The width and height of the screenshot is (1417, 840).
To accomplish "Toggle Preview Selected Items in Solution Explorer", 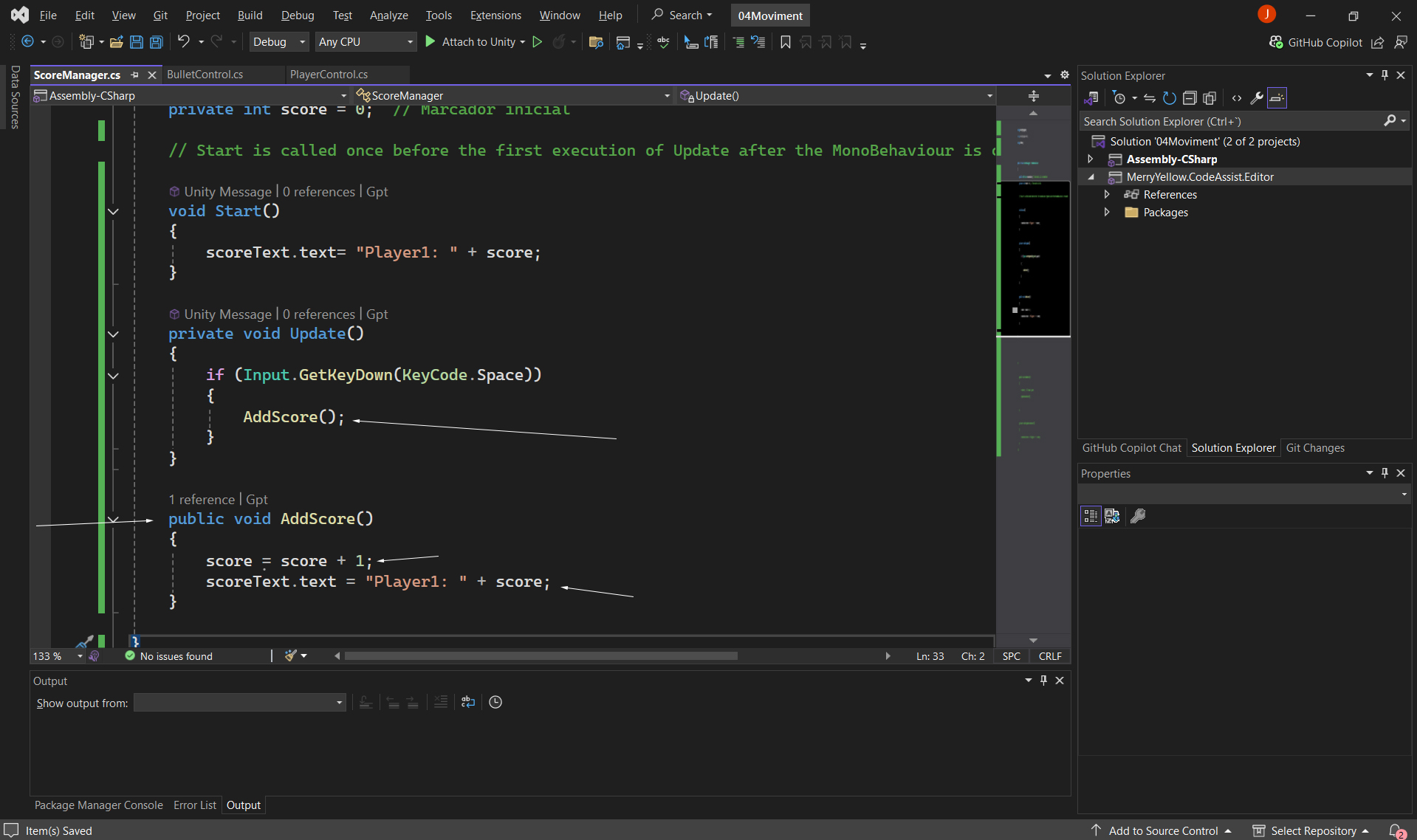I will [x=1277, y=98].
